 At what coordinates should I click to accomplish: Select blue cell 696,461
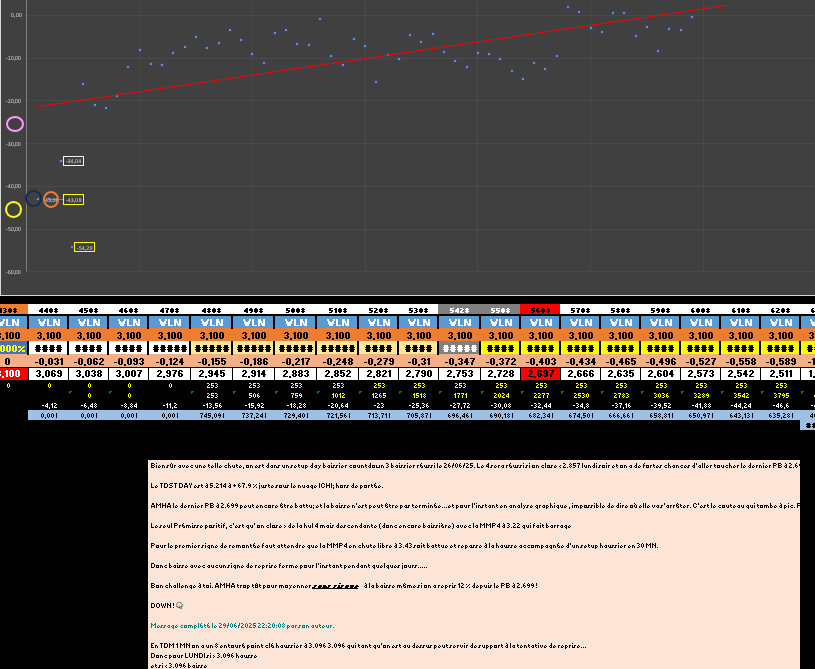[459, 415]
